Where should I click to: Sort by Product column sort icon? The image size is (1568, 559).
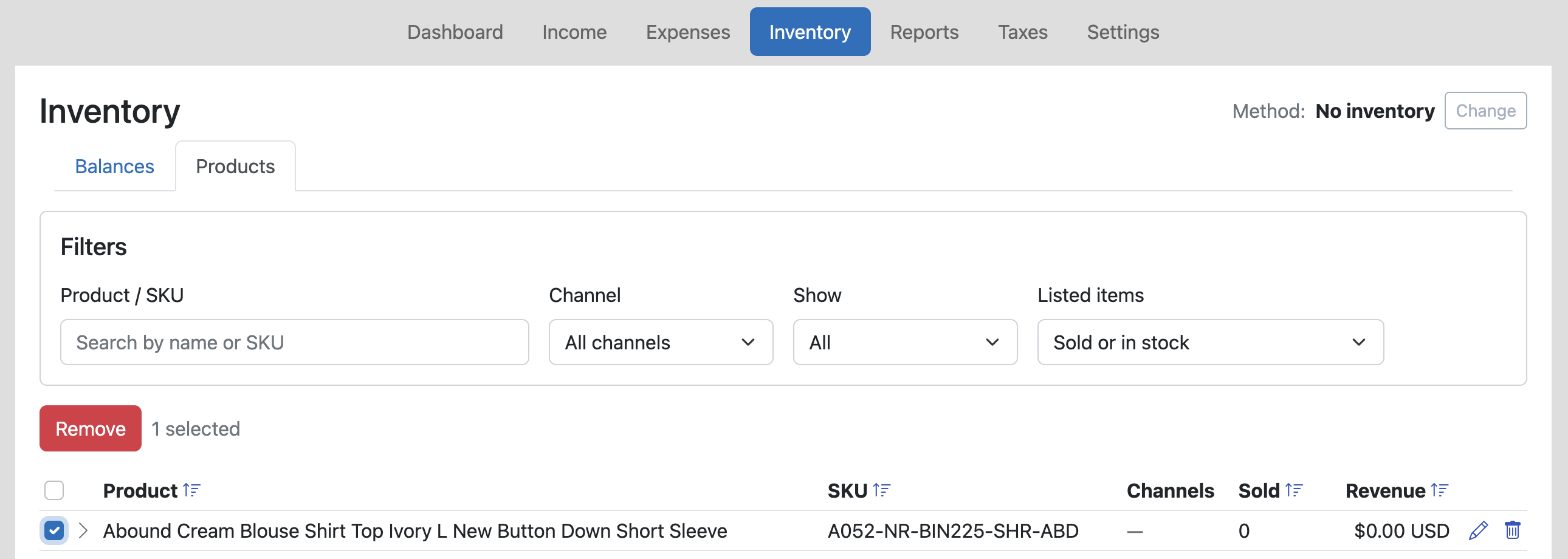(191, 490)
